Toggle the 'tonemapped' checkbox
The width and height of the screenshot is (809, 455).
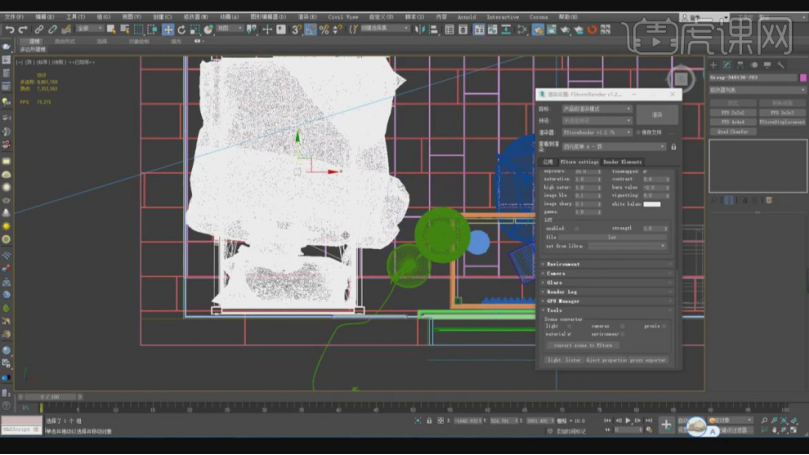(645, 171)
